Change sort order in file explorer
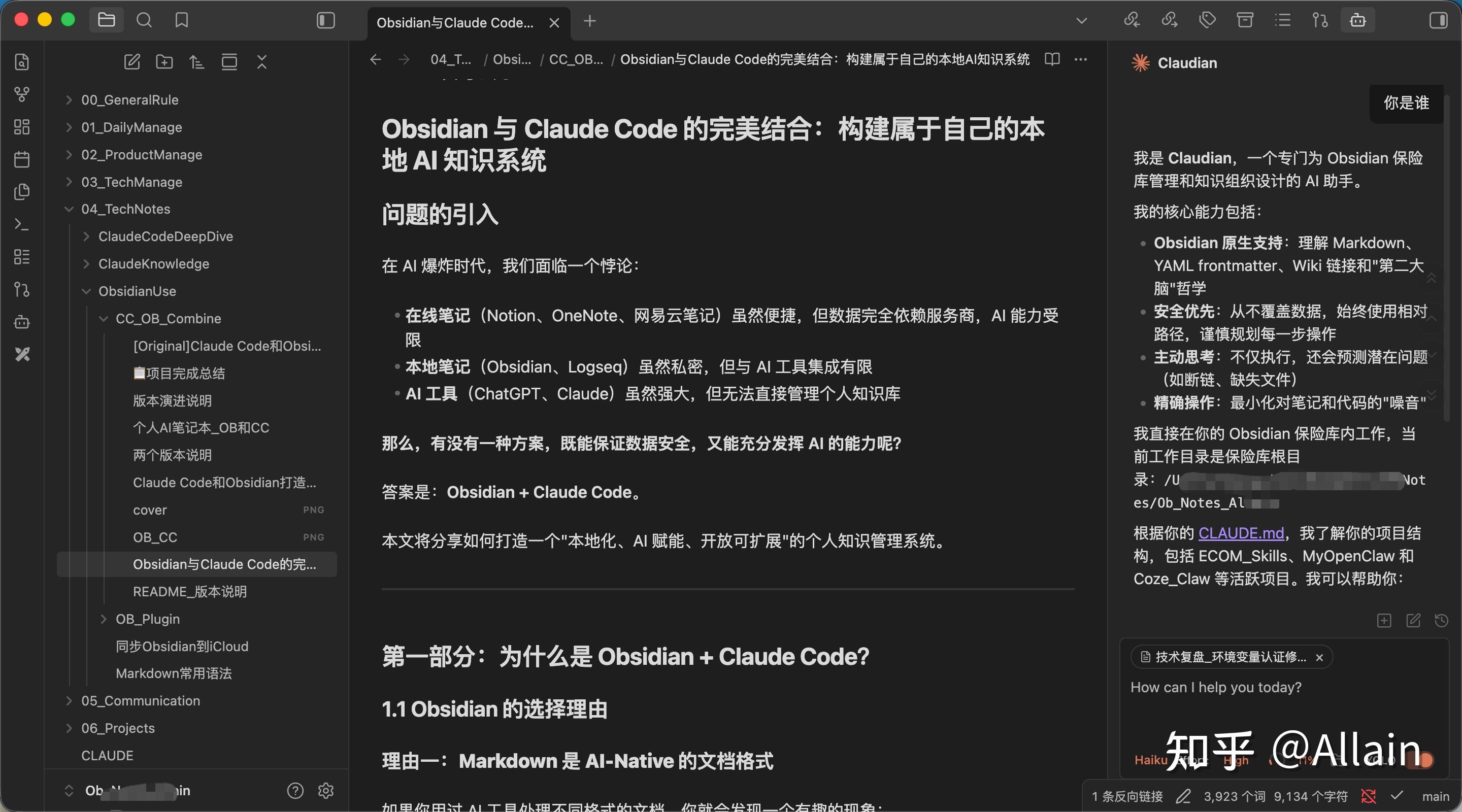 (x=196, y=62)
